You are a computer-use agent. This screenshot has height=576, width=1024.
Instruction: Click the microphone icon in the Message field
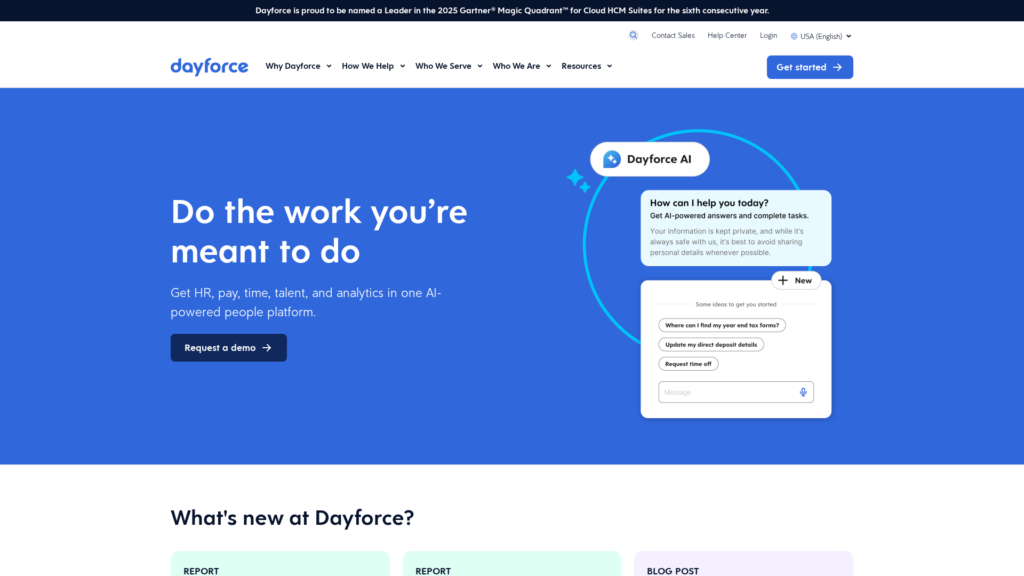point(803,392)
